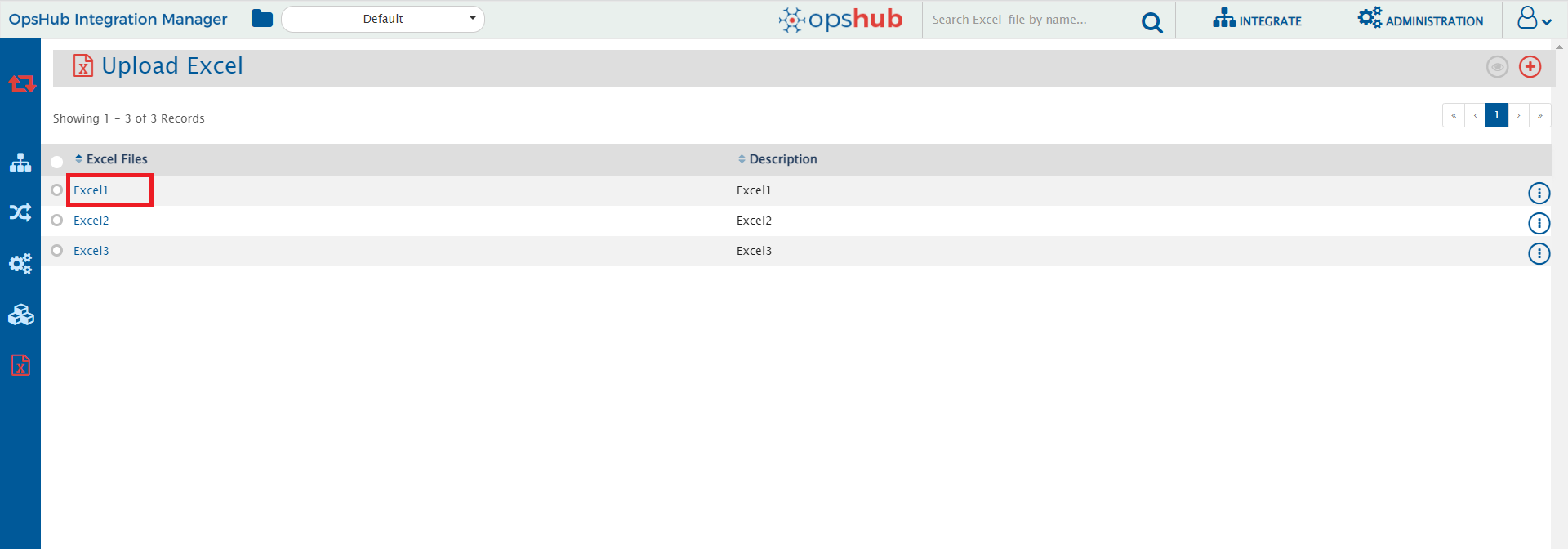The height and width of the screenshot is (549, 1568).
Task: Open the ADMINISTRATION menu
Action: pyautogui.click(x=1420, y=20)
